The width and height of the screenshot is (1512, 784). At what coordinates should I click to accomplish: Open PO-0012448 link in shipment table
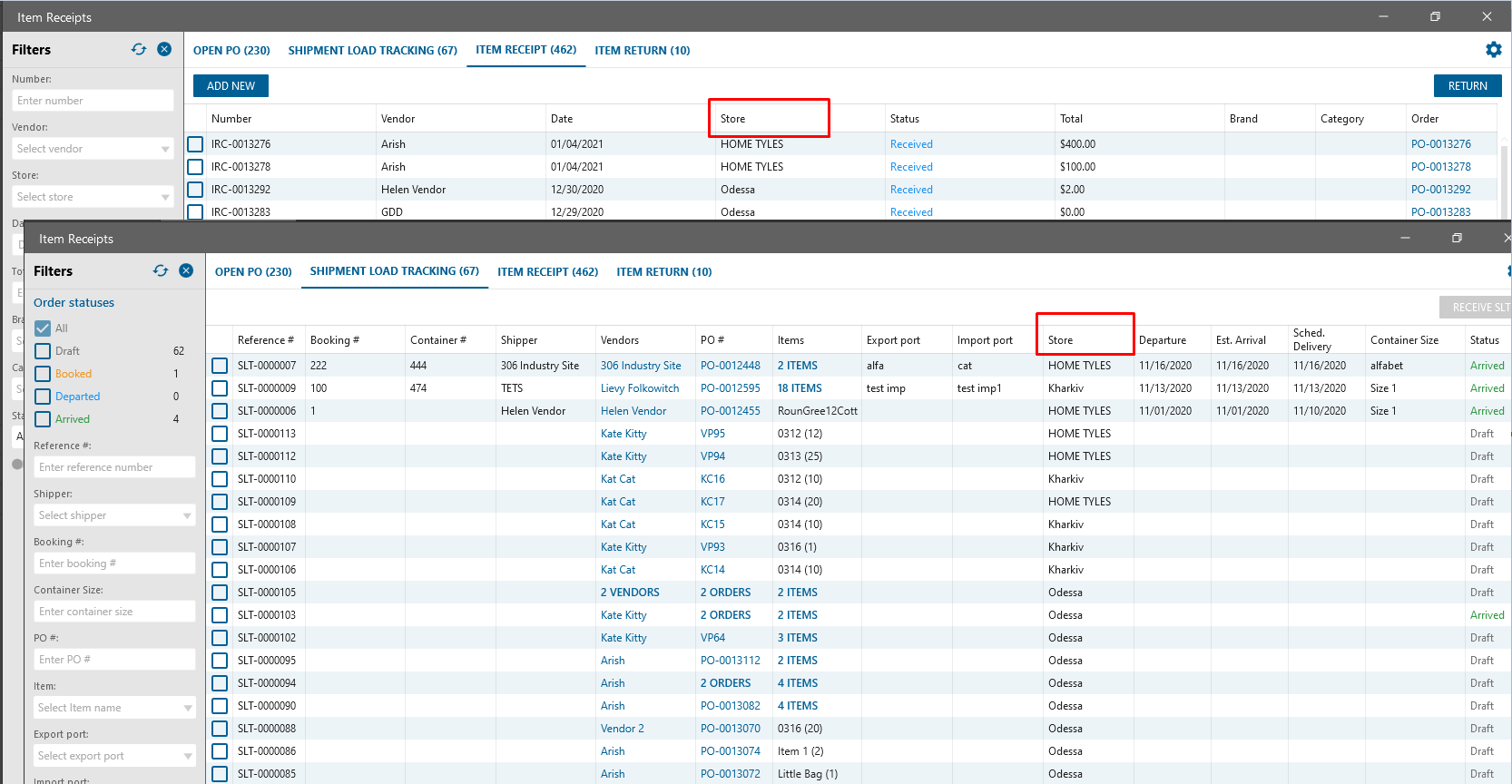tap(730, 366)
